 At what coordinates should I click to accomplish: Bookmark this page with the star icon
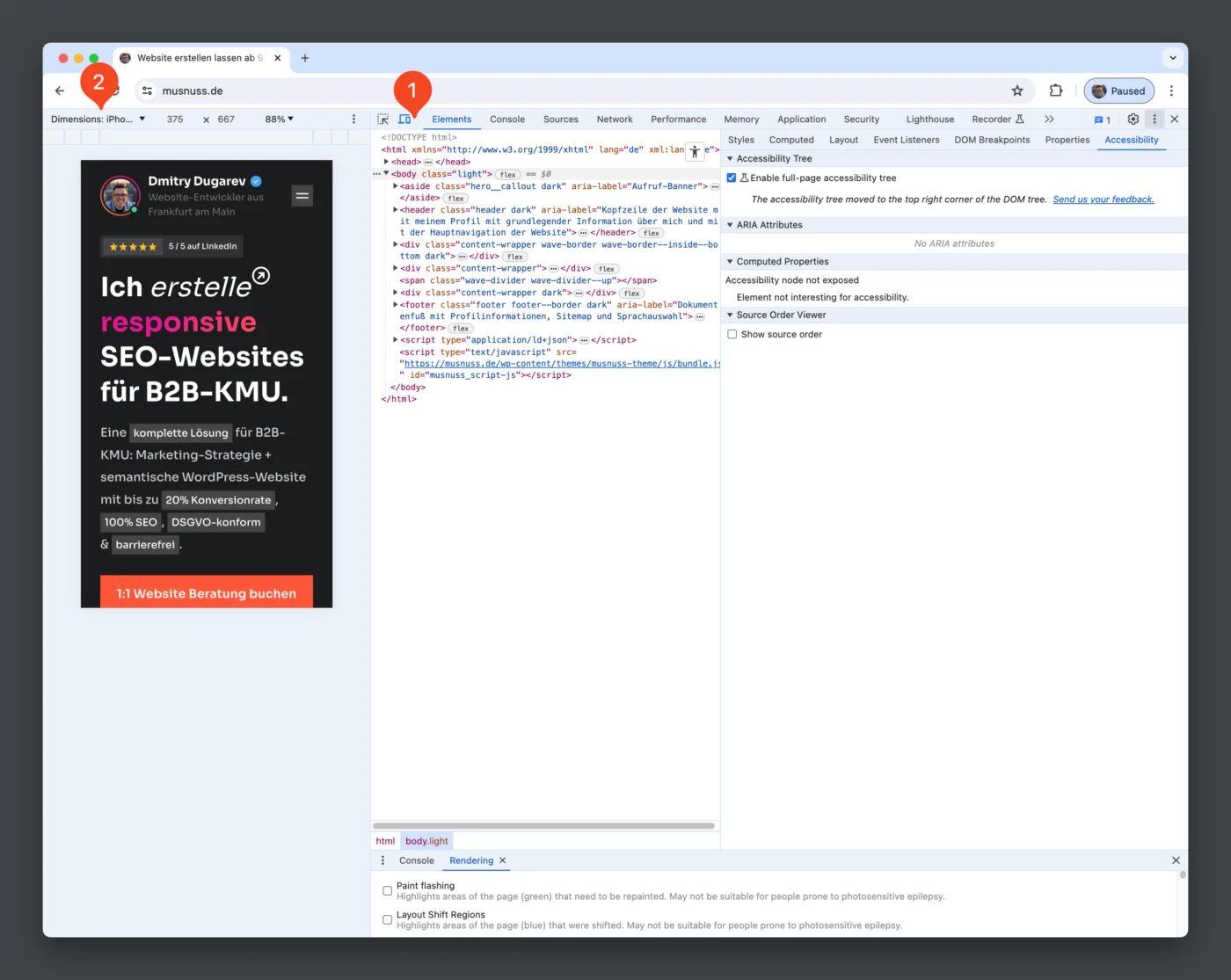coord(1017,91)
